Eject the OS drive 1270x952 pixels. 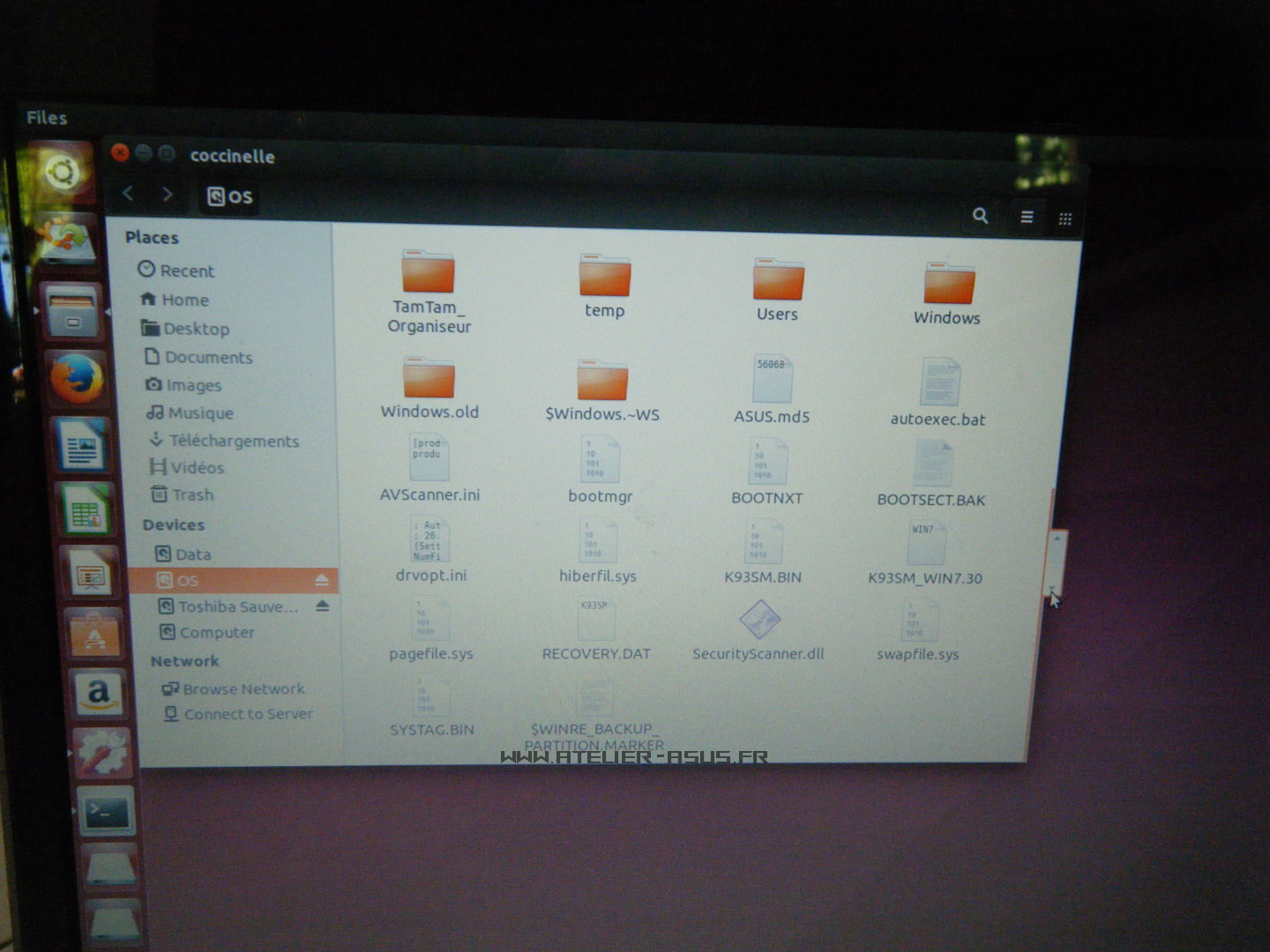point(322,580)
